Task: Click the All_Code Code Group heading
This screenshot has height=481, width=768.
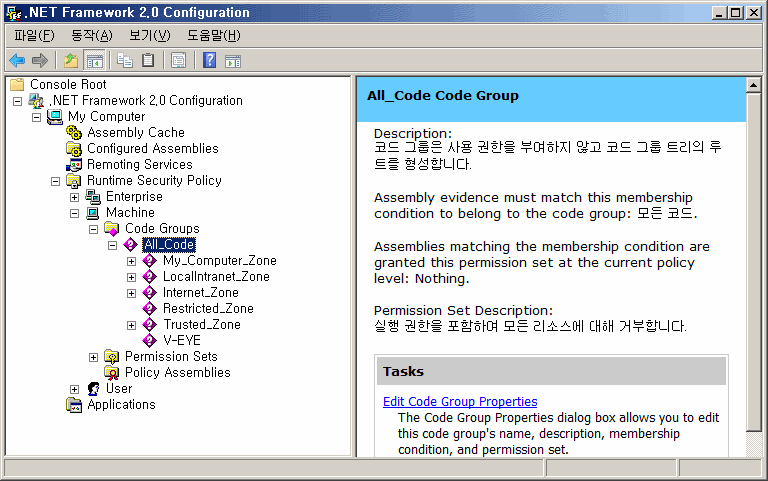Action: (x=443, y=96)
